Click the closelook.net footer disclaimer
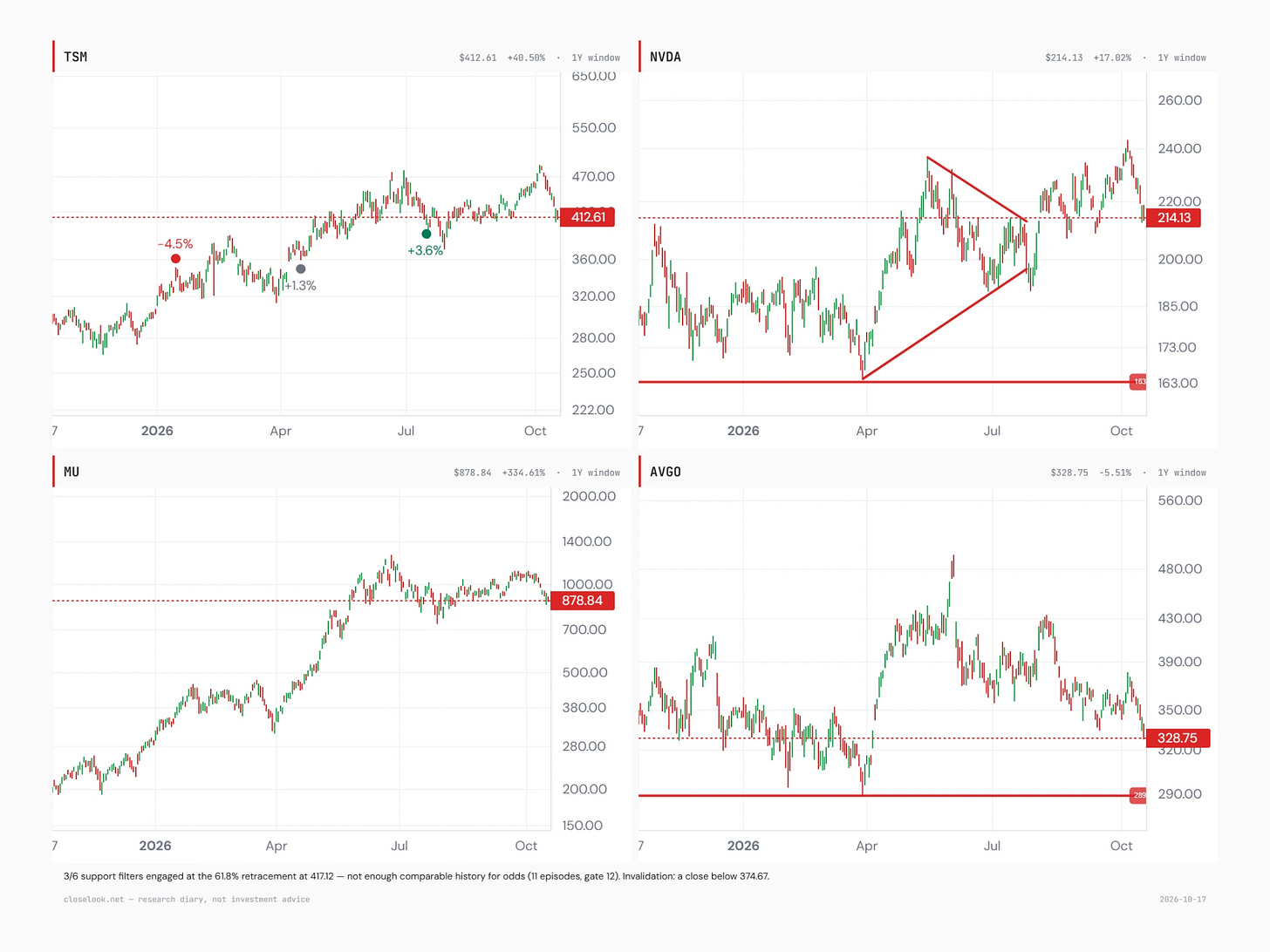This screenshot has height=952, width=1270. coord(187,899)
